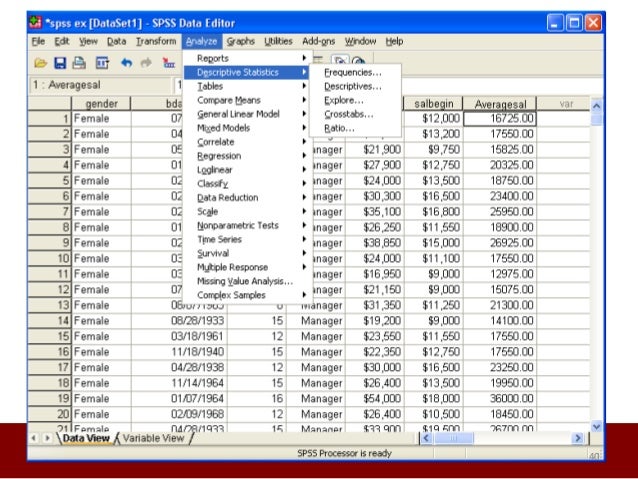
Task: Choose Ratio from the submenu
Action: pyautogui.click(x=355, y=128)
